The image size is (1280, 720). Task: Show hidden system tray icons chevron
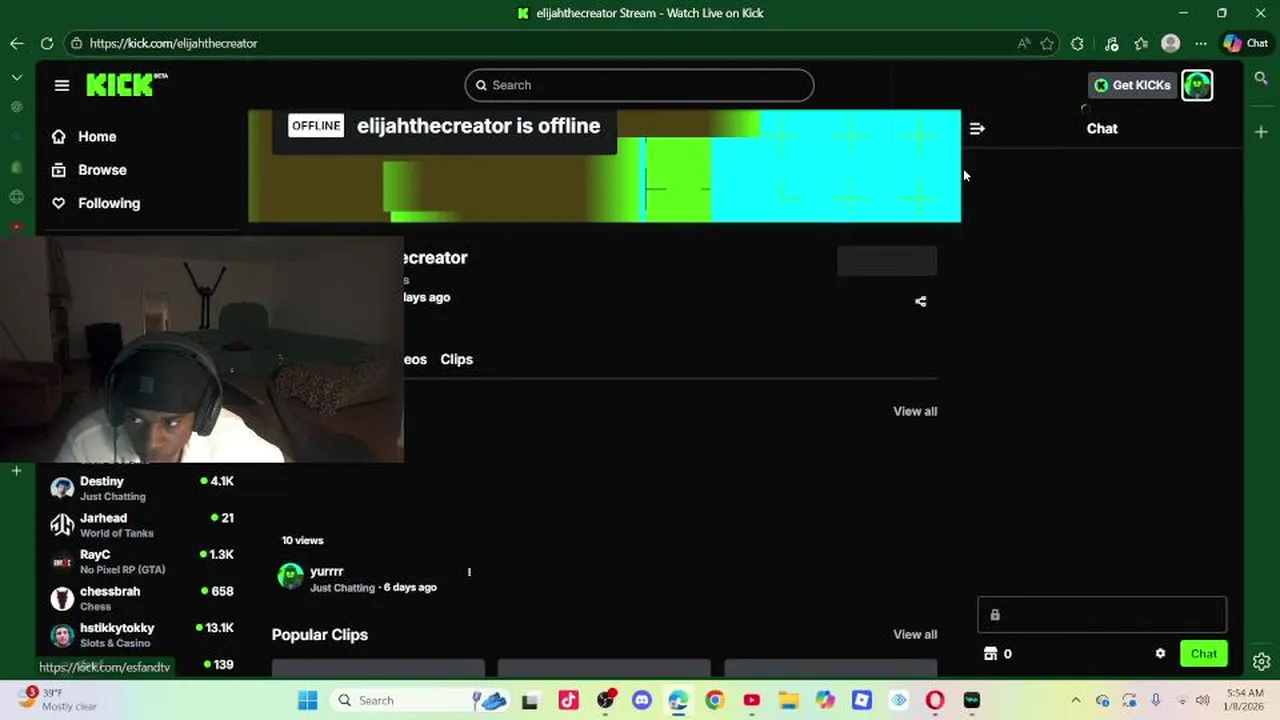(x=1076, y=700)
